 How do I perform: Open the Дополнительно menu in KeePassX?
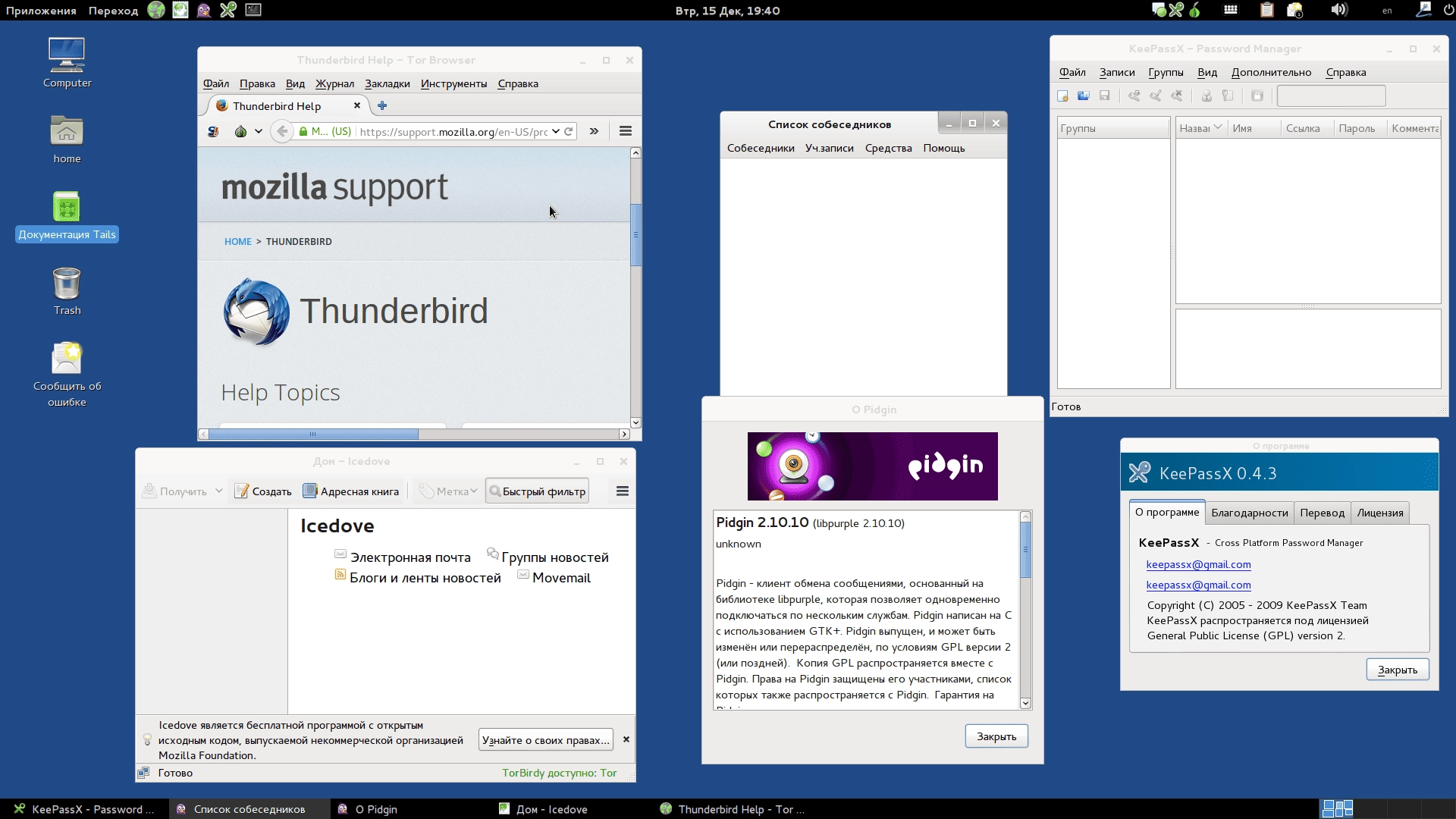[1271, 72]
